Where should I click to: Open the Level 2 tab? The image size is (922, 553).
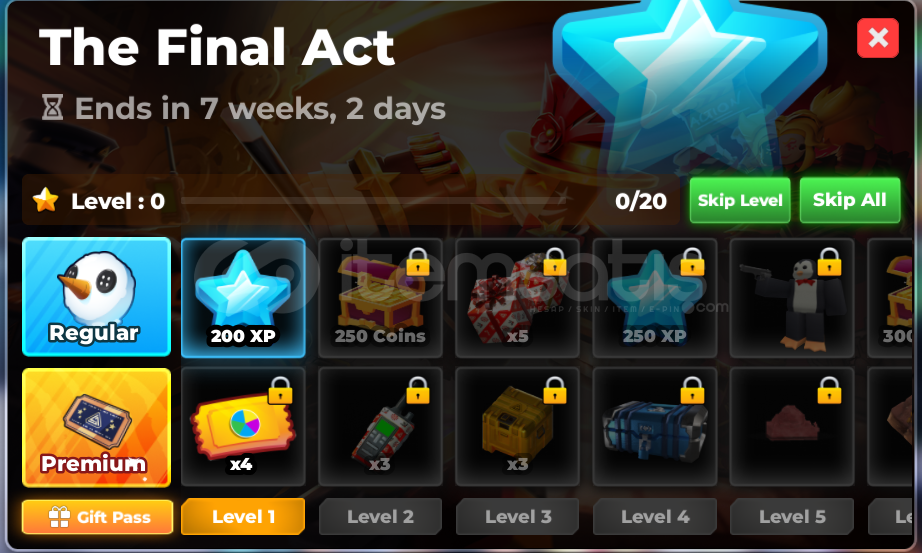click(380, 517)
